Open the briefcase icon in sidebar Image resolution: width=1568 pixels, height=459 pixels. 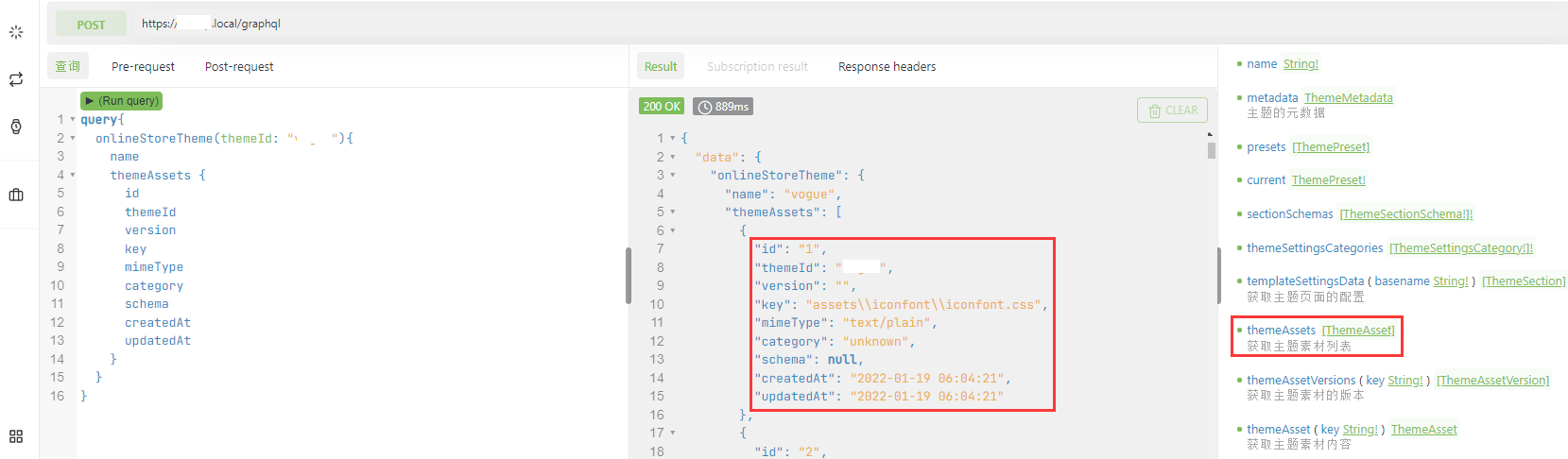(16, 195)
